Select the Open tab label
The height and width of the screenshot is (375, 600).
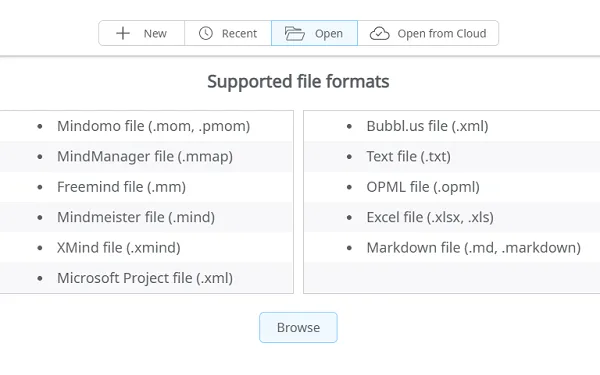(329, 34)
